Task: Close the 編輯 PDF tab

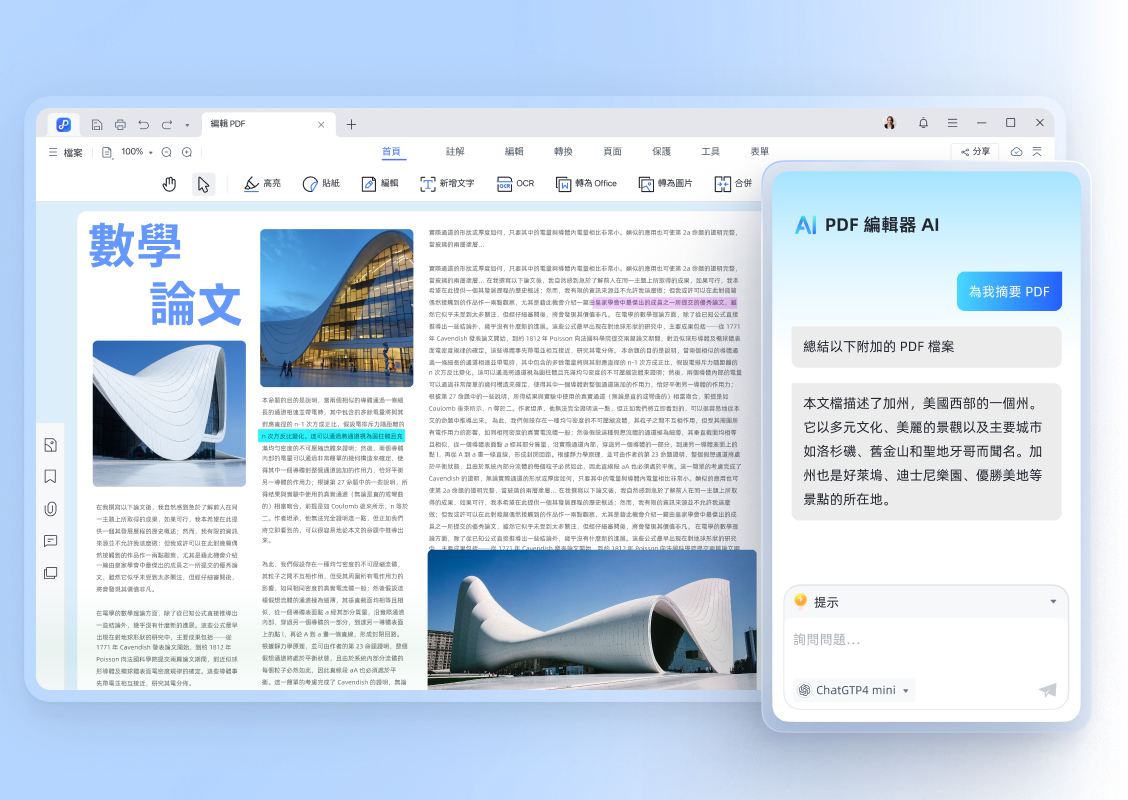Action: click(321, 124)
